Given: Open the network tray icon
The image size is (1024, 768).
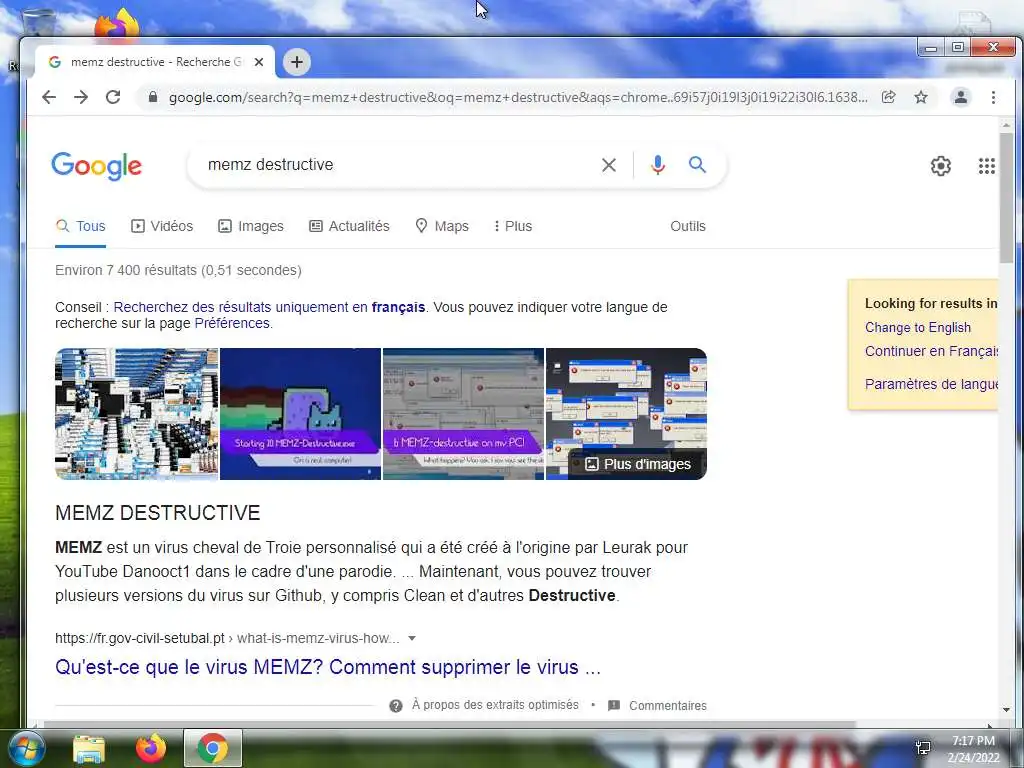Looking at the screenshot, I should [x=923, y=748].
